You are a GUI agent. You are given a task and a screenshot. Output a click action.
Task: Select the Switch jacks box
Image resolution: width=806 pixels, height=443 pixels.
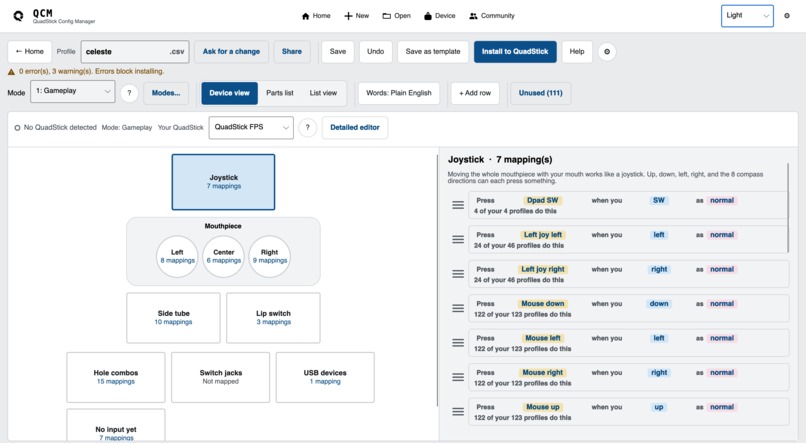(x=221, y=377)
